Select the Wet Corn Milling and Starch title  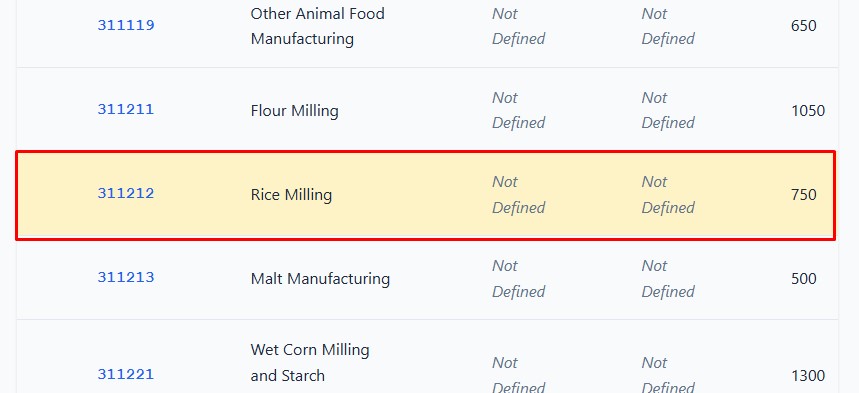(310, 362)
